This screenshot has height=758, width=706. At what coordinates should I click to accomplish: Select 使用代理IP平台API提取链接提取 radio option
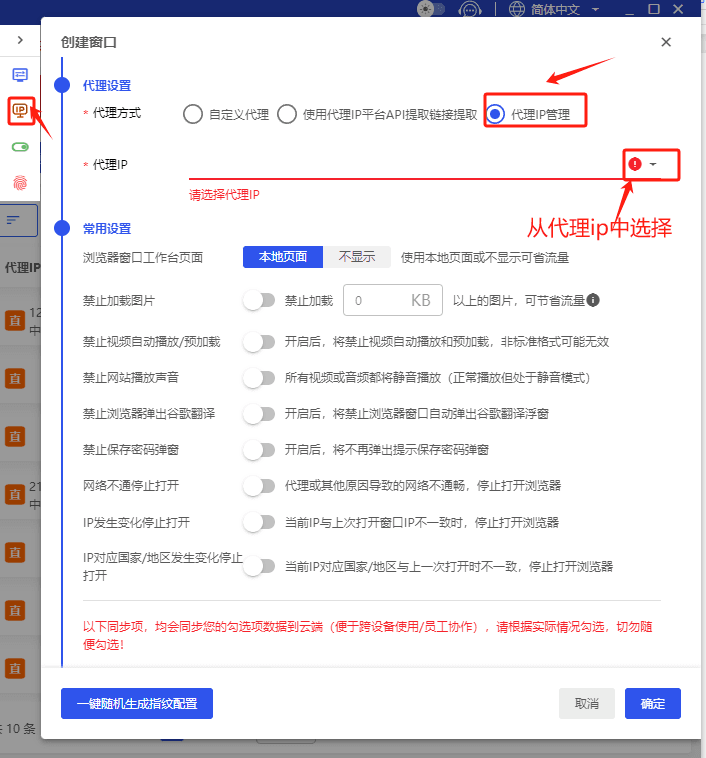tap(287, 114)
